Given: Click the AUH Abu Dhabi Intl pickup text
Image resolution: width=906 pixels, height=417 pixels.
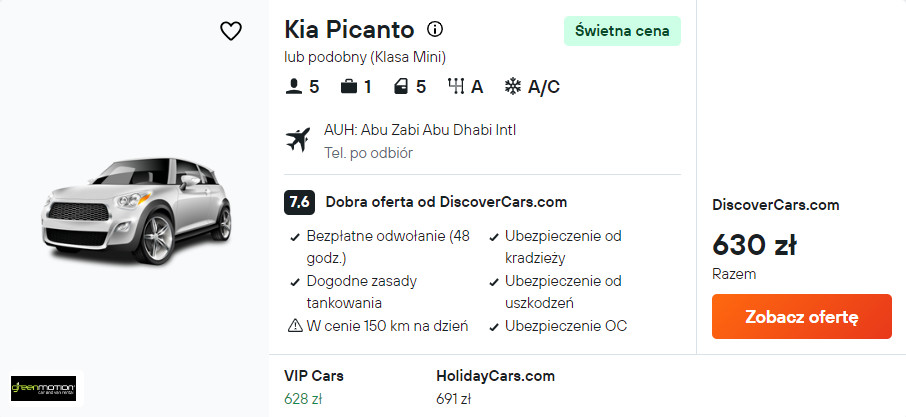Looking at the screenshot, I should 420,130.
